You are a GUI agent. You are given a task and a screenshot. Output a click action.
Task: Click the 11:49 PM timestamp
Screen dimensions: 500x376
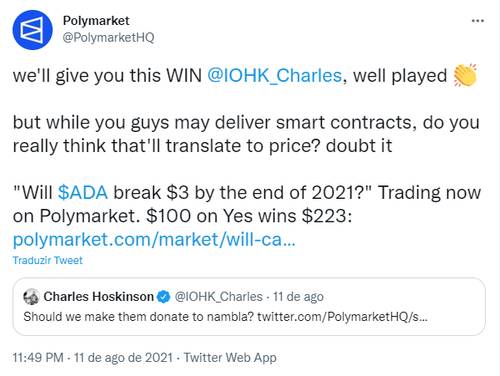pos(38,357)
